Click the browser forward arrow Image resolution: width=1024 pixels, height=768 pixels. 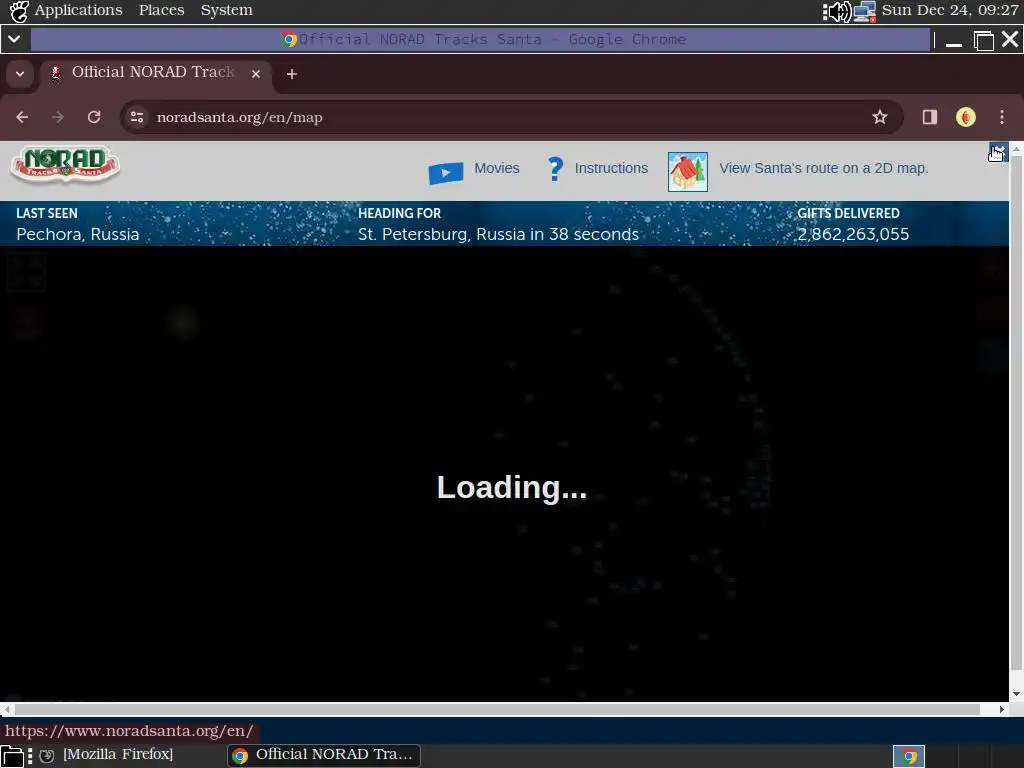tap(58, 118)
